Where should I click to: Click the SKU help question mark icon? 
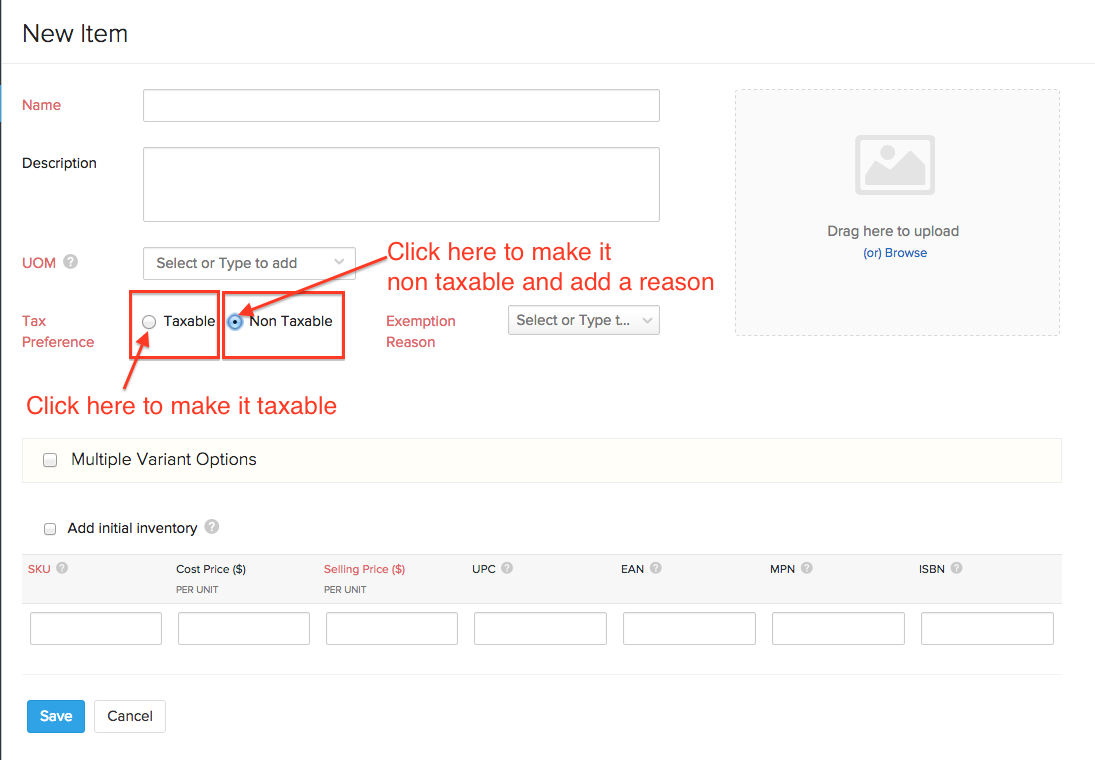coord(62,568)
